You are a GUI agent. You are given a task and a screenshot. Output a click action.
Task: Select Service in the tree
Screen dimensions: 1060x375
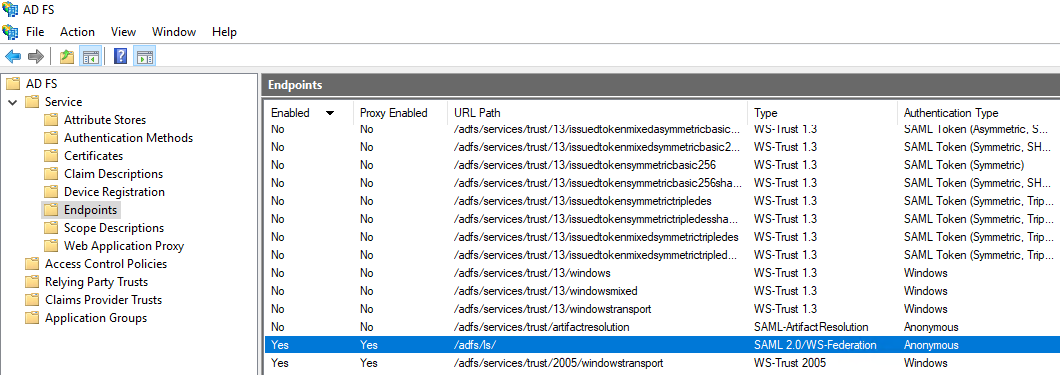(64, 102)
